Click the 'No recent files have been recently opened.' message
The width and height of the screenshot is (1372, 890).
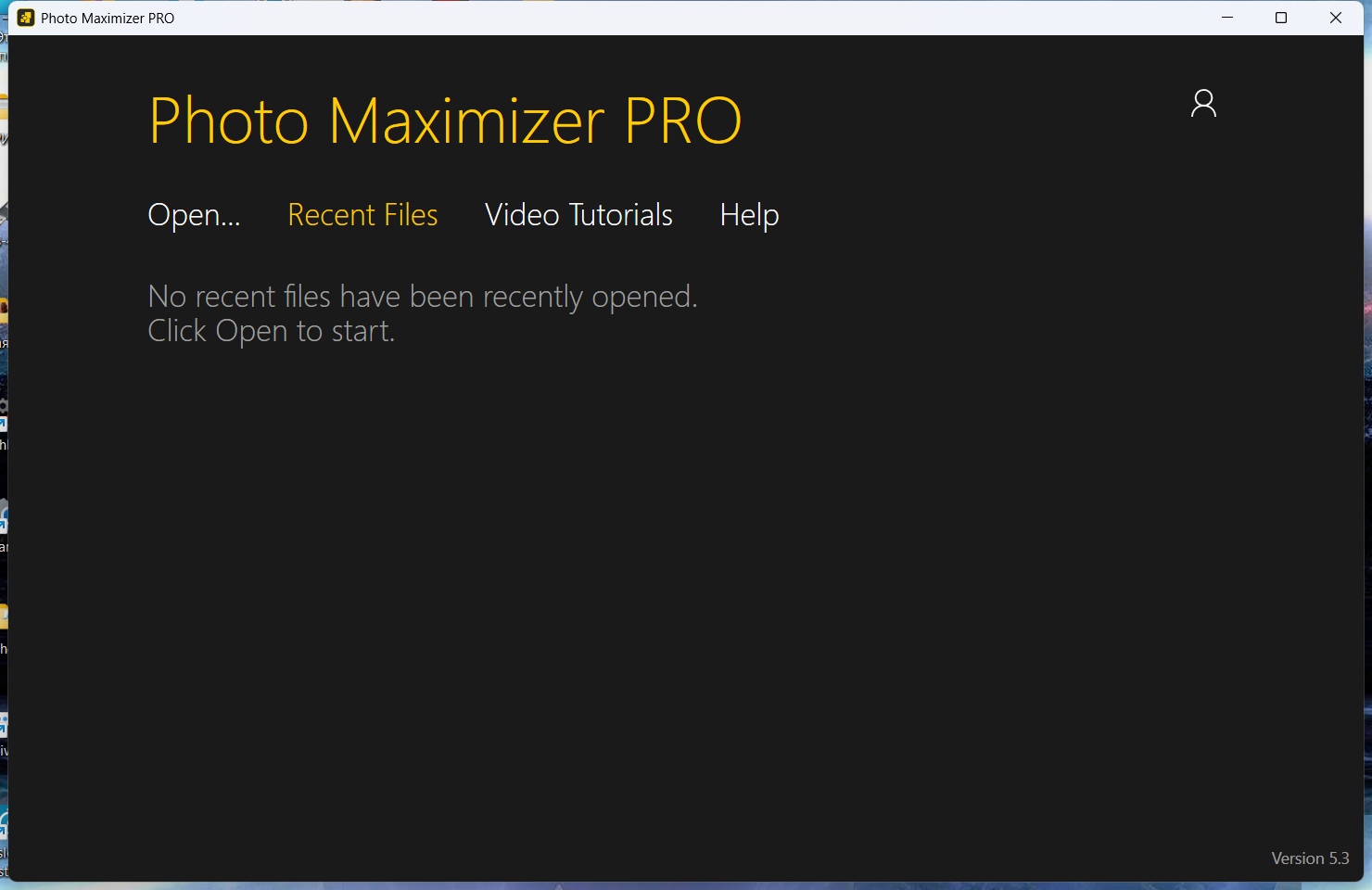coord(423,297)
